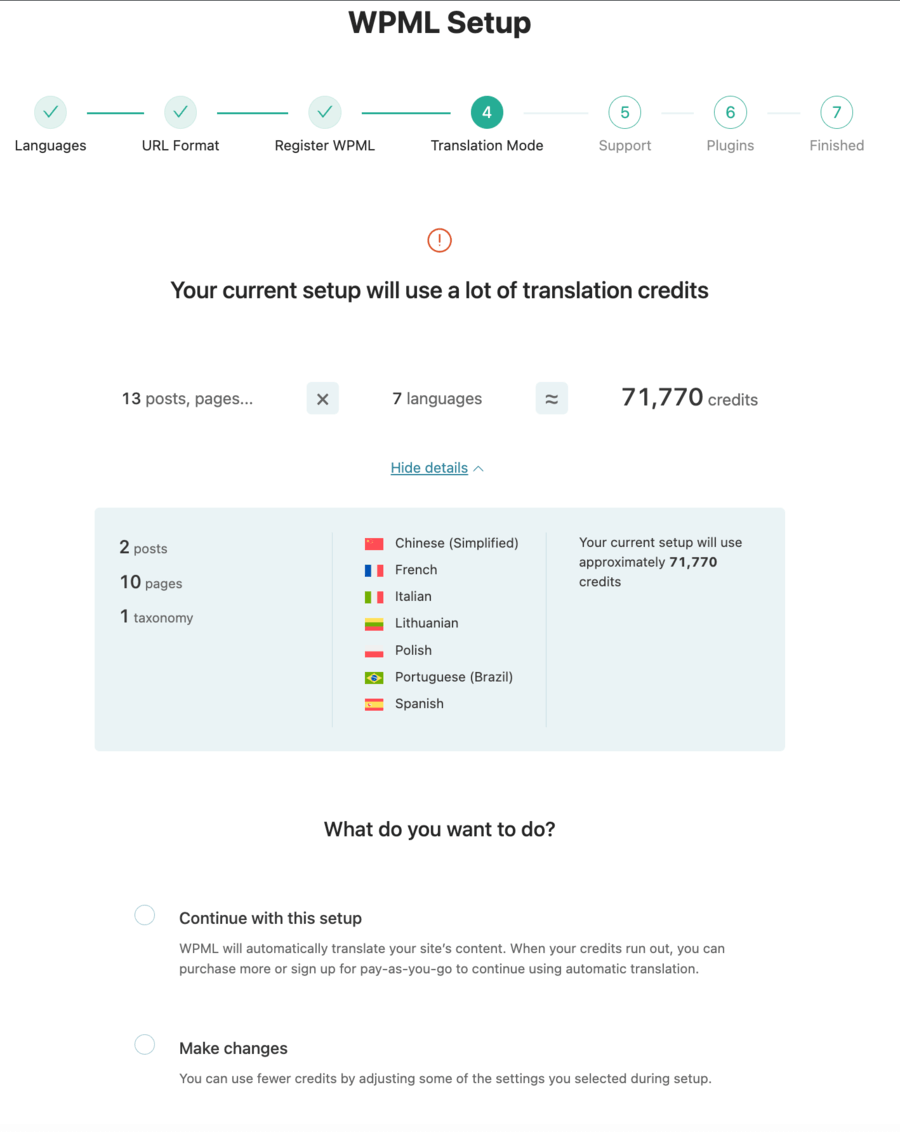Click the approximately-equals icon box
Screen dimensions: 900x1132
coord(551,399)
